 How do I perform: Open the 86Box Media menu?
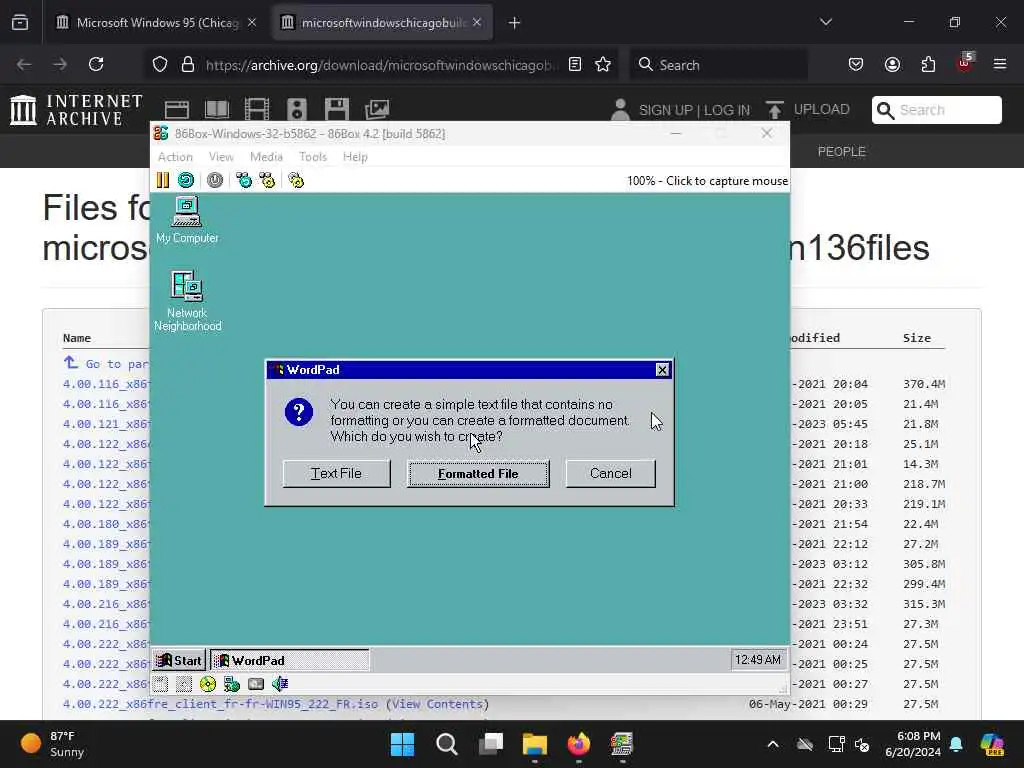[266, 157]
